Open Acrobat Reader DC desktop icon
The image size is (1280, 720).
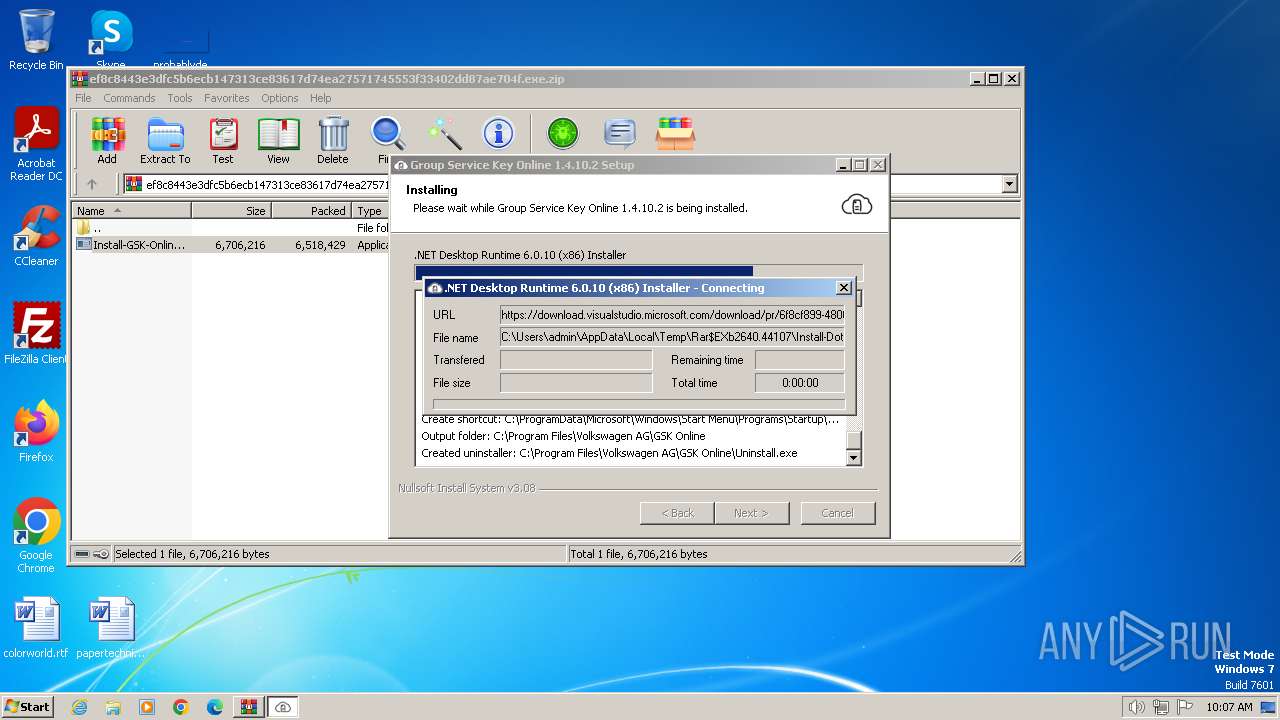point(36,145)
